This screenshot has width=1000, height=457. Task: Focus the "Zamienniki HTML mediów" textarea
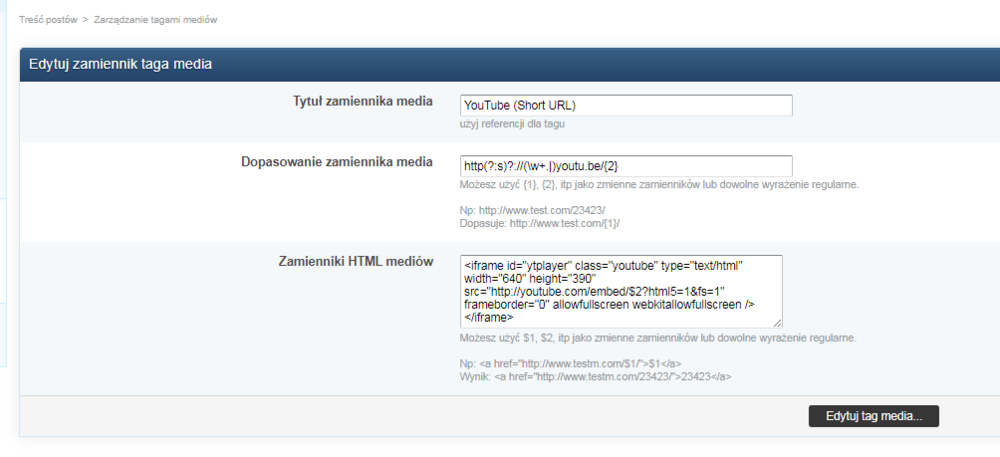point(621,291)
